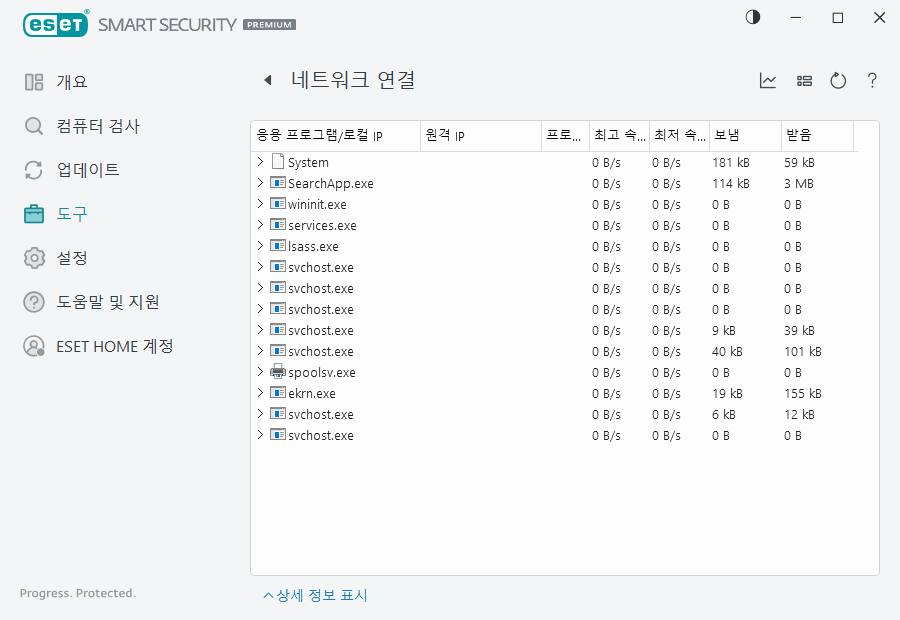900x620 pixels.
Task: Expand the ekrn.exe tree entry
Action: click(x=260, y=393)
